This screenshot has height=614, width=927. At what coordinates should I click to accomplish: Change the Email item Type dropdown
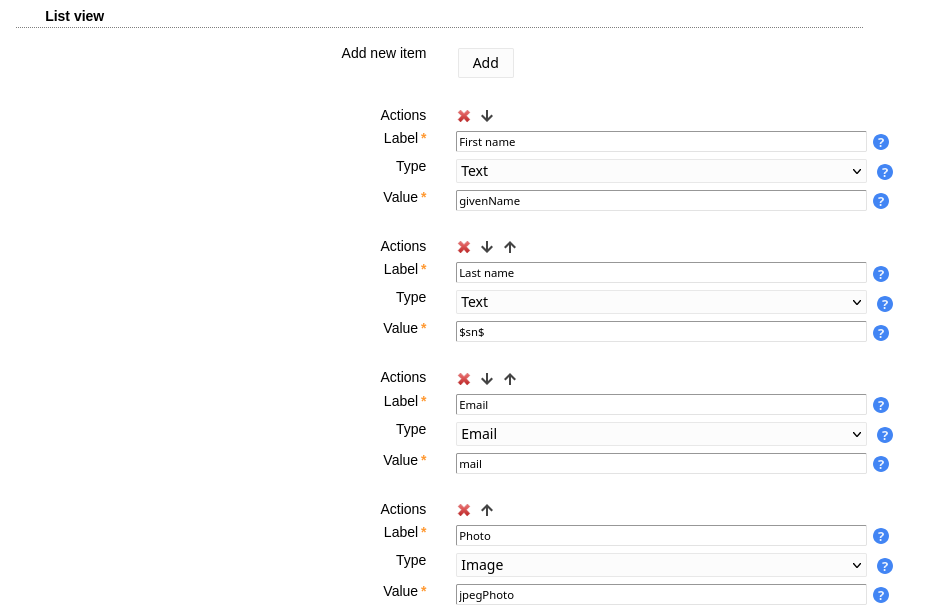(x=661, y=434)
